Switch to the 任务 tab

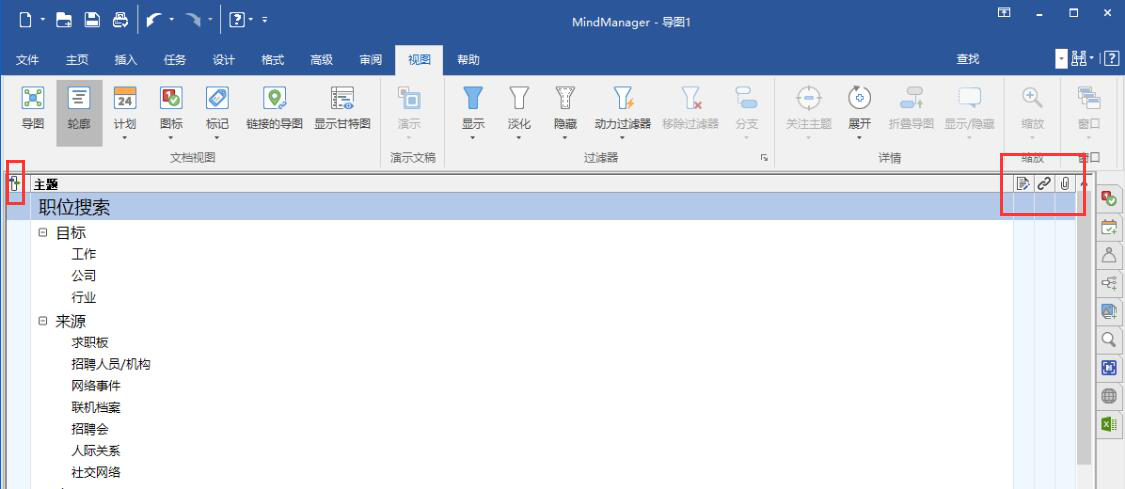tap(174, 60)
